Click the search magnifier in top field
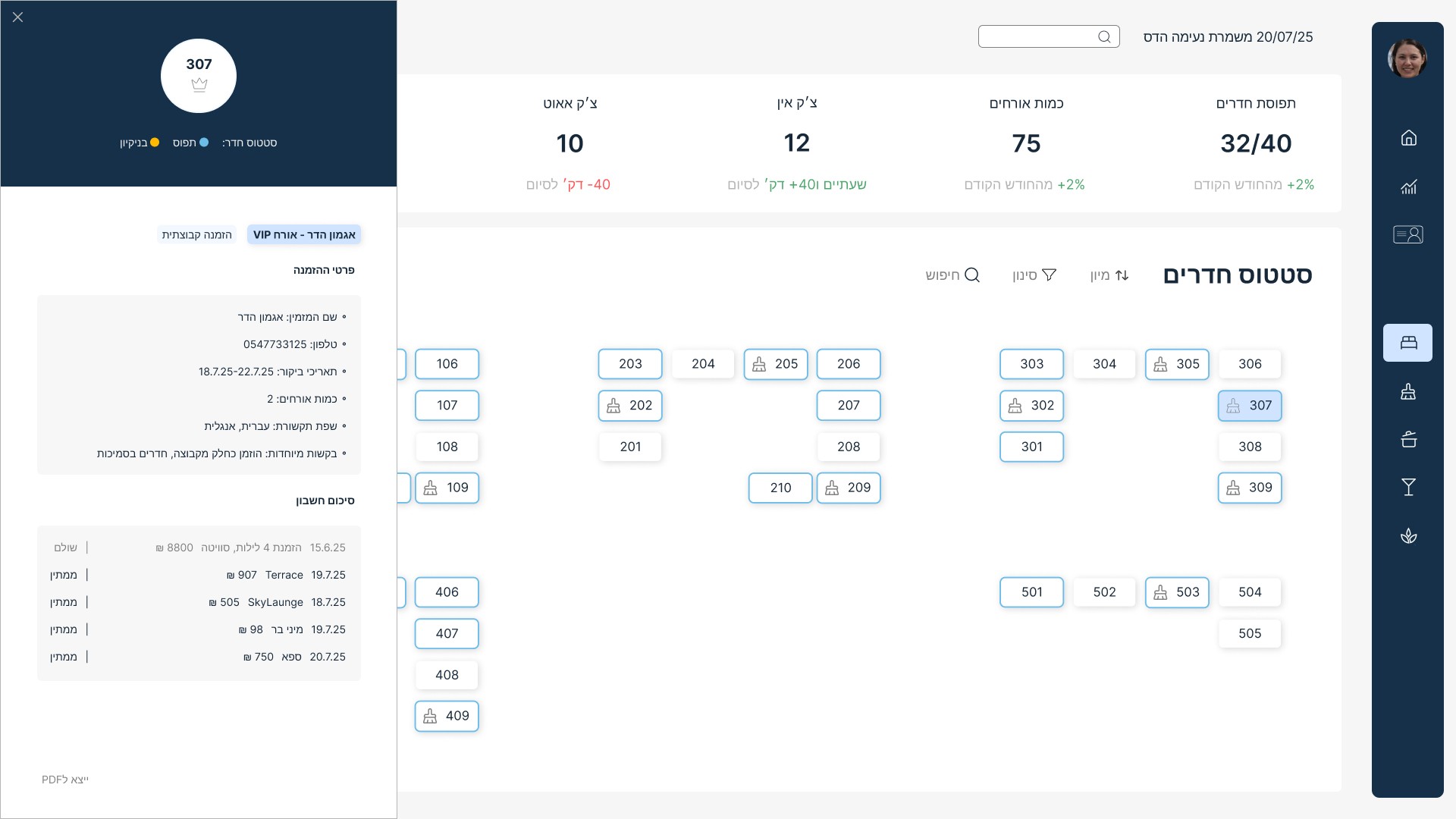 [1104, 36]
